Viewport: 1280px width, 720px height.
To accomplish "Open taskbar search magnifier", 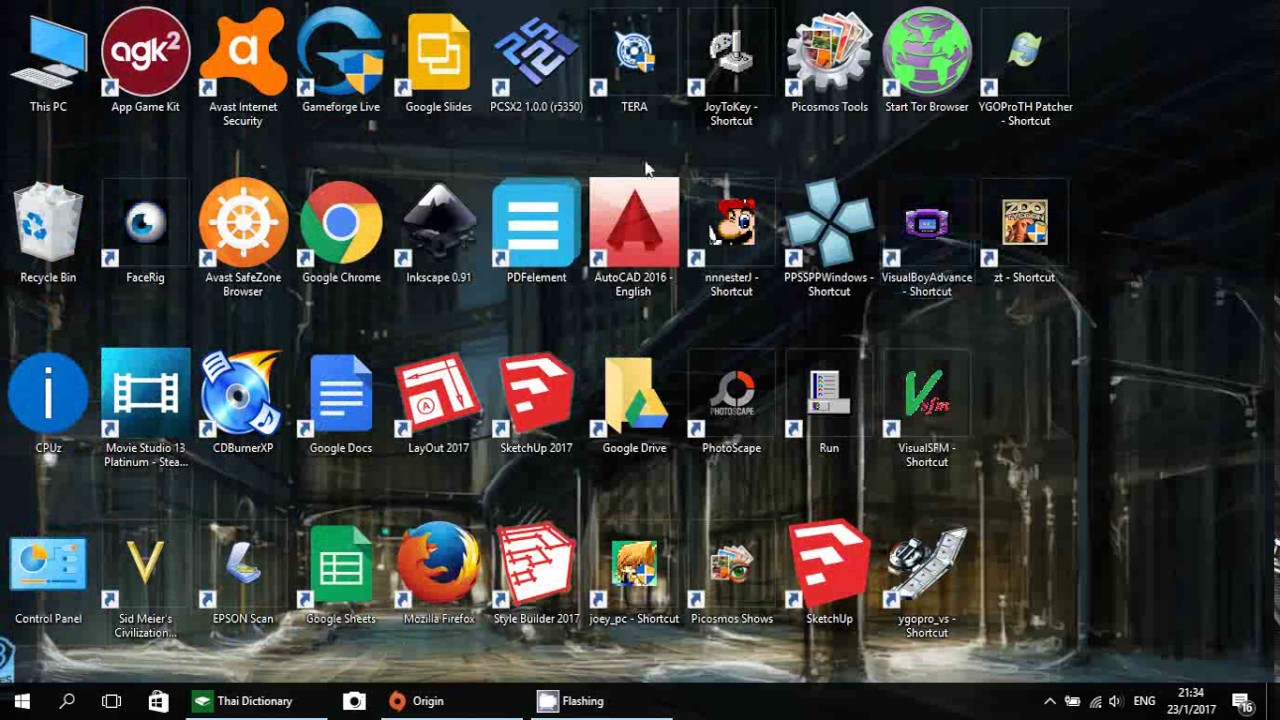I will 67,701.
